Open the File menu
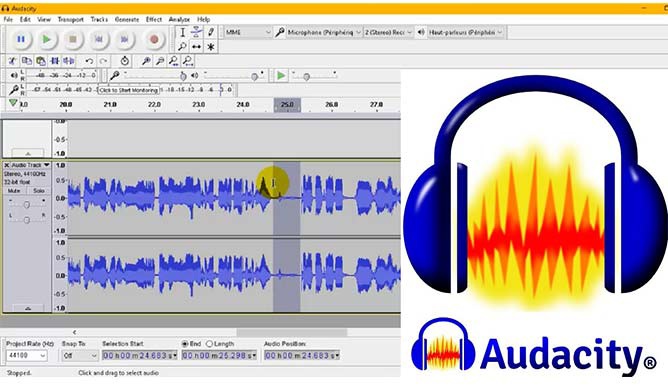Screen dimensions: 668x387 coord(8,19)
